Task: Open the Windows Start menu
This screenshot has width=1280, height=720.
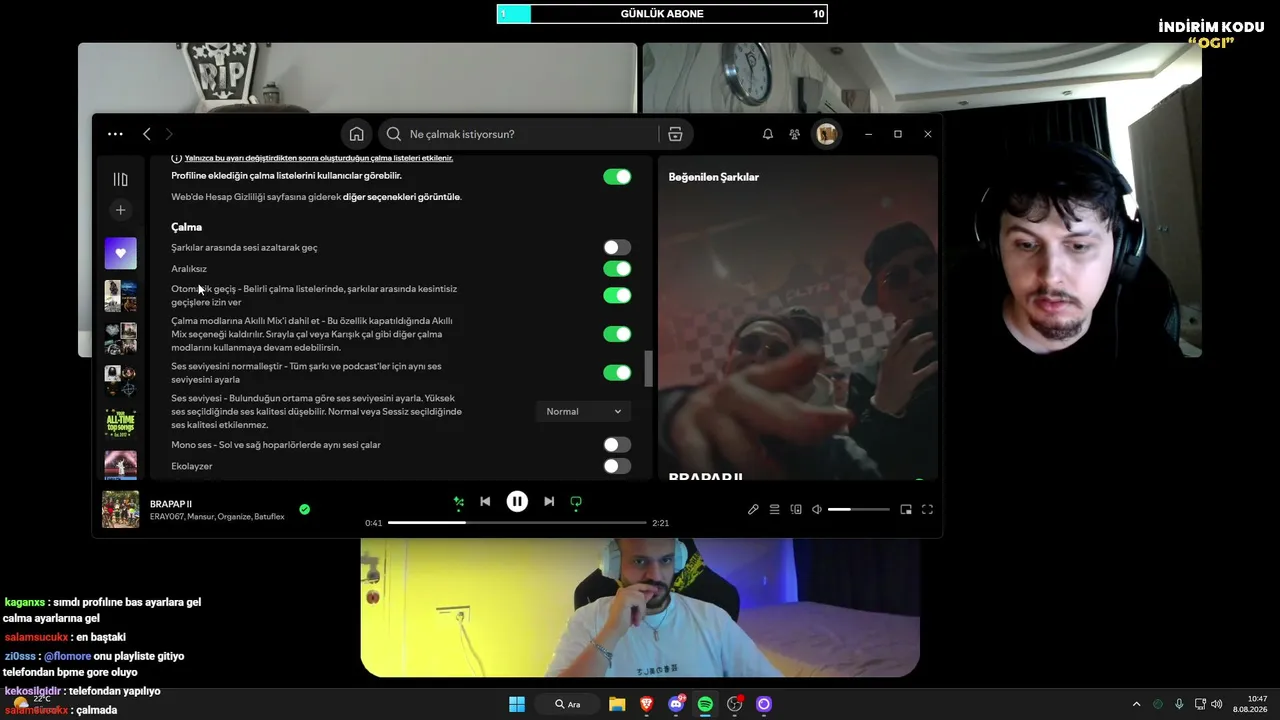Action: 517,704
